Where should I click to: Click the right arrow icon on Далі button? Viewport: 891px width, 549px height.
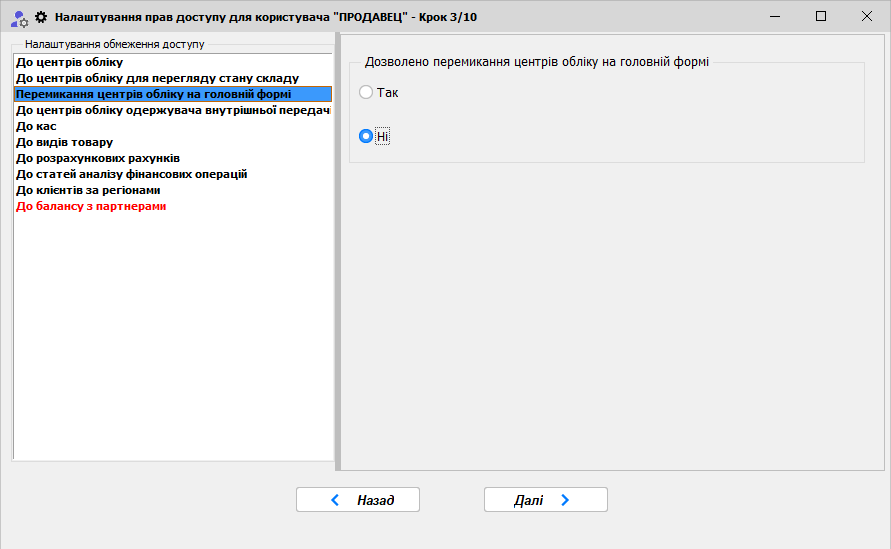pyautogui.click(x=565, y=500)
